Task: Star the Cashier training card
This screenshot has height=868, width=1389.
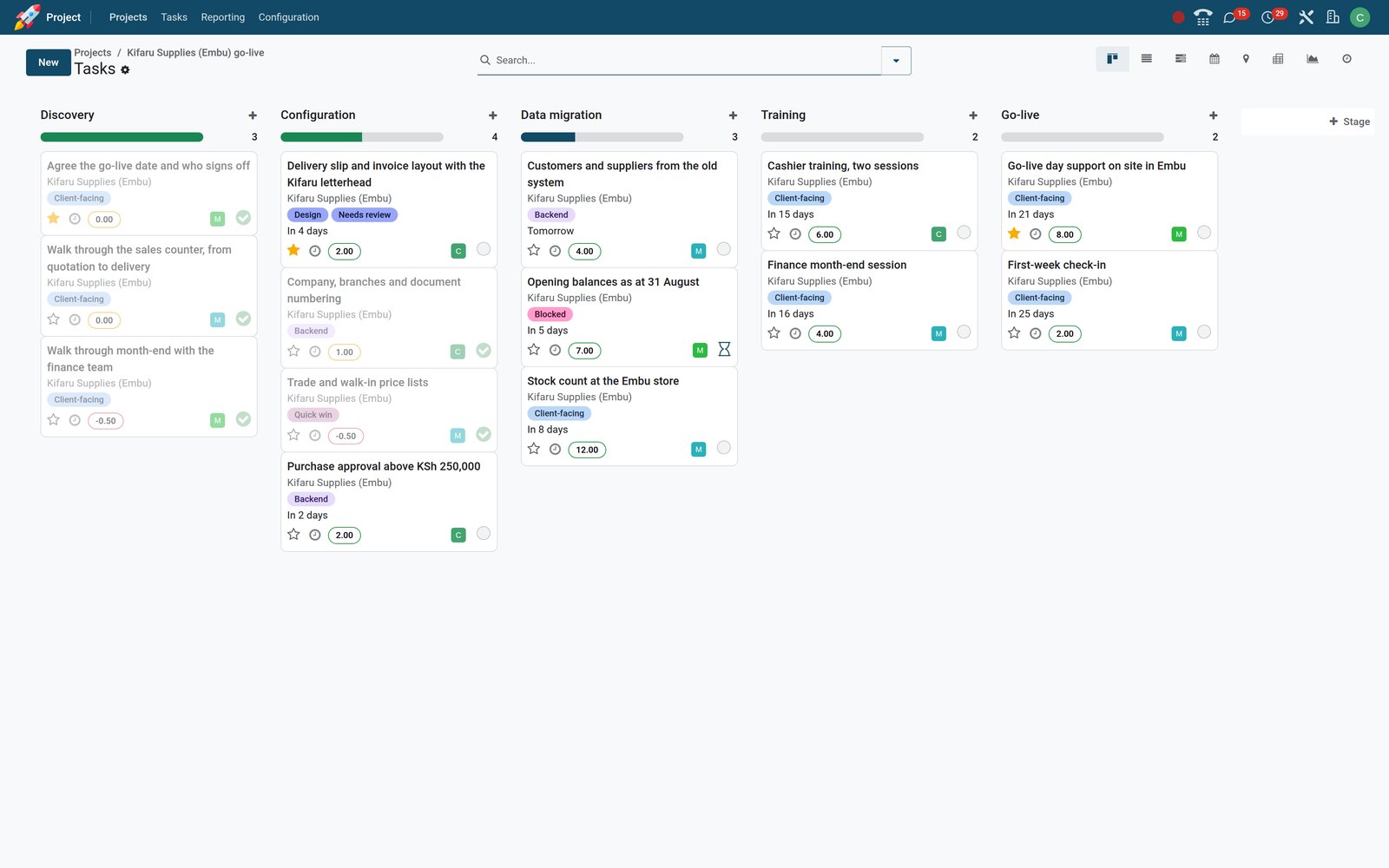Action: click(x=774, y=233)
